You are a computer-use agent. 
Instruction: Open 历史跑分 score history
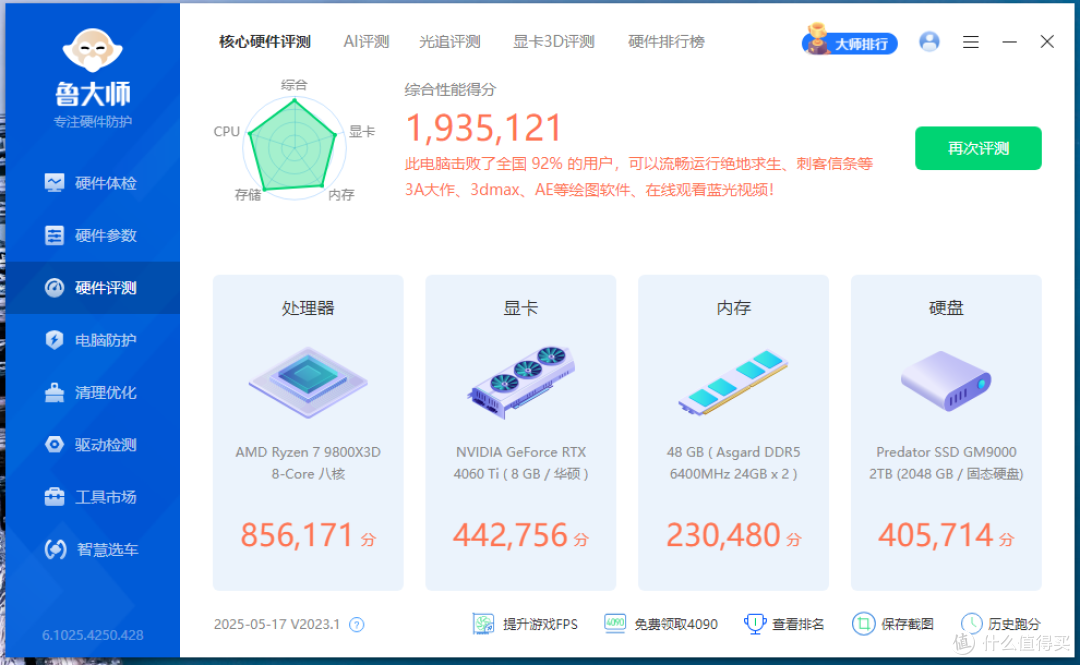(x=1014, y=624)
